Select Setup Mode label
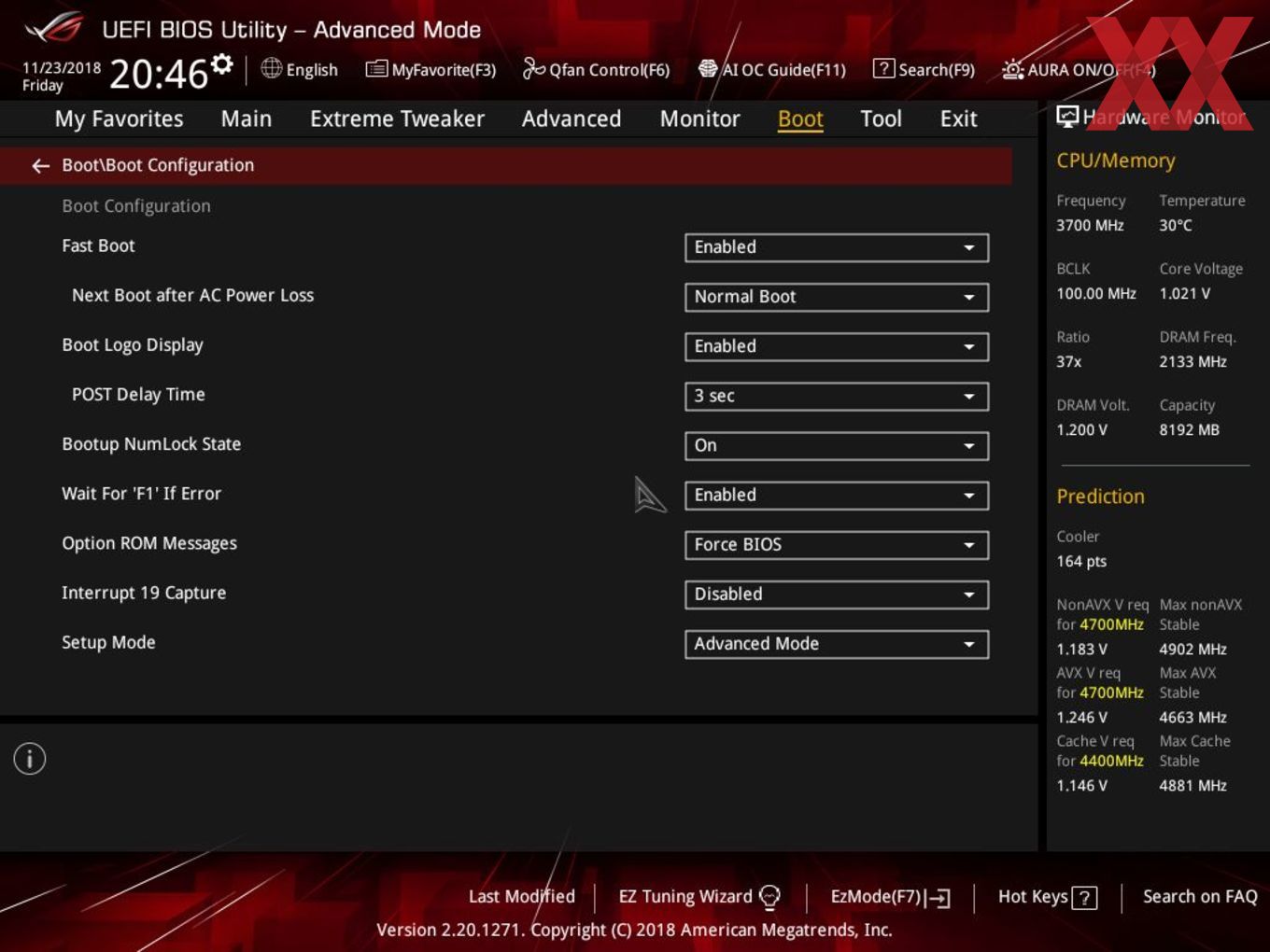This screenshot has height=952, width=1270. pyautogui.click(x=108, y=642)
